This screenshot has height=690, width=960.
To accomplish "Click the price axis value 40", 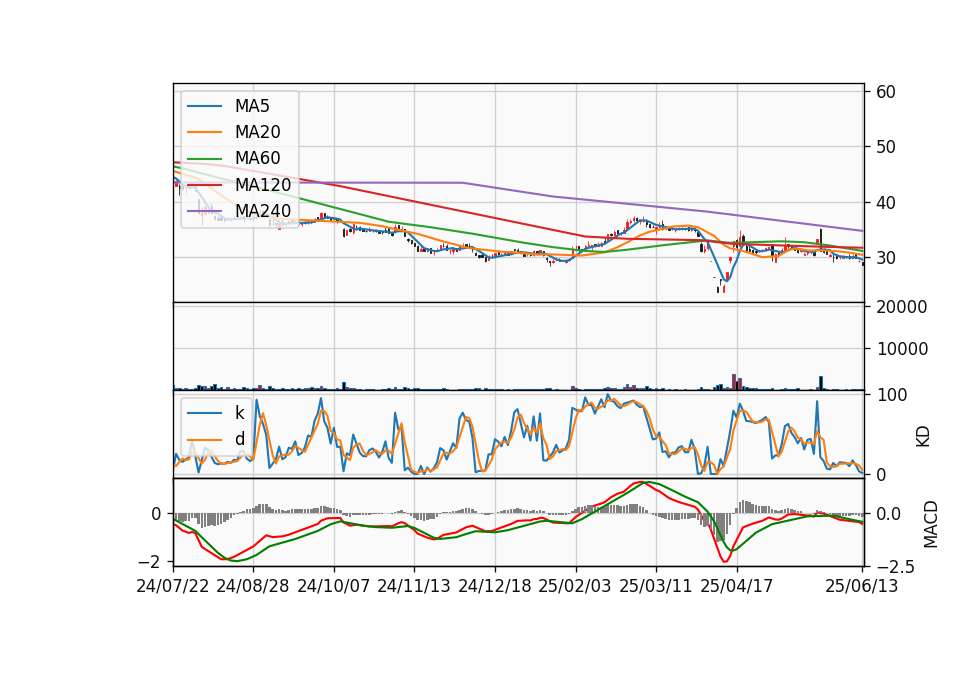I will tap(886, 203).
